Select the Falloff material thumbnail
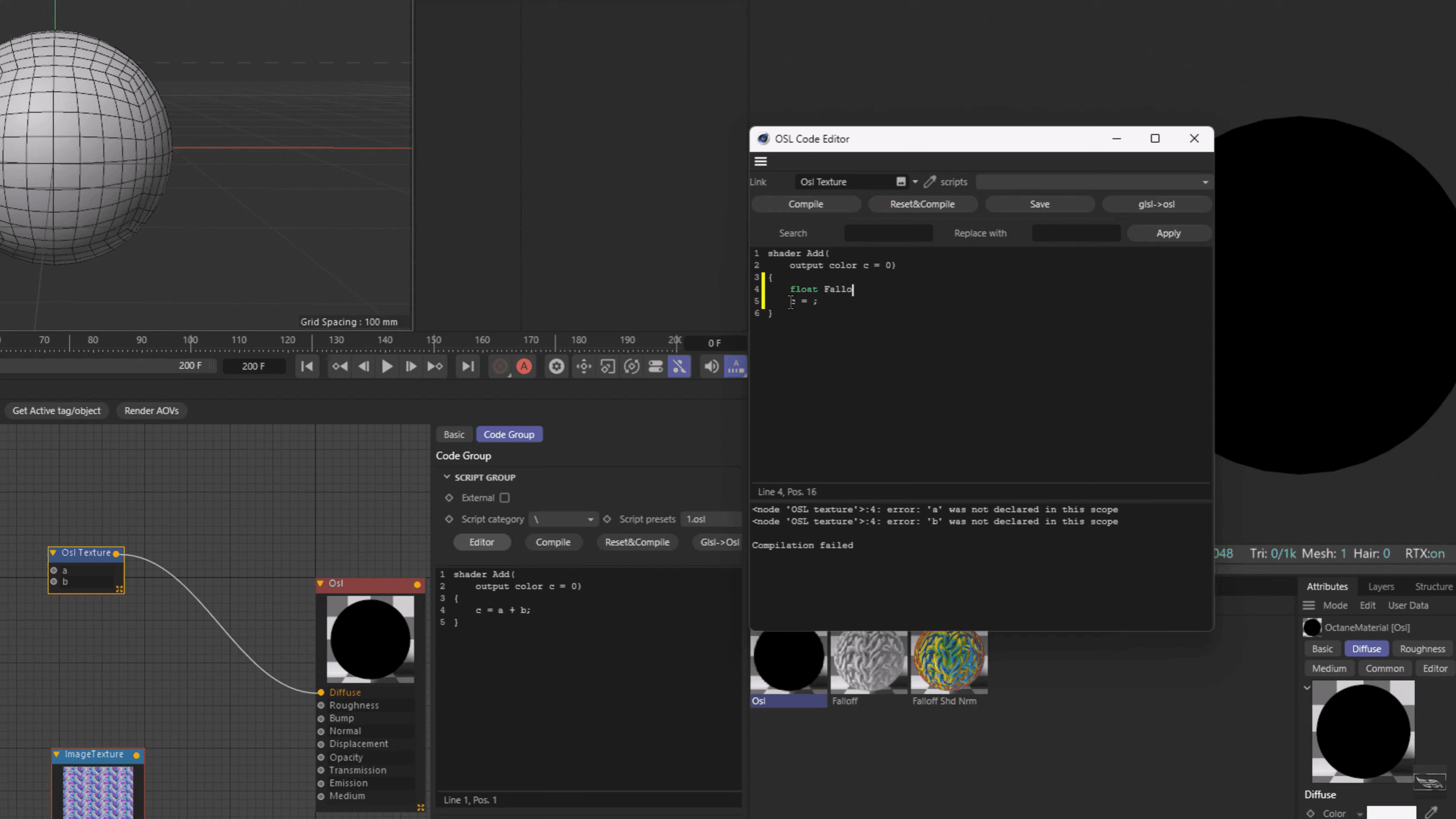Image resolution: width=1456 pixels, height=819 pixels. point(868,663)
